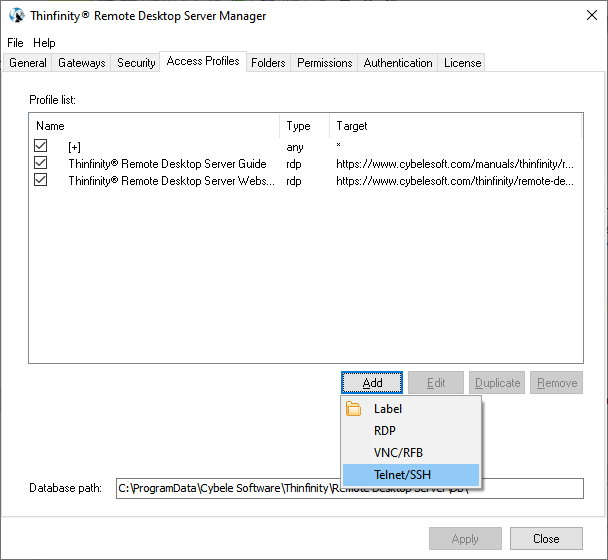Select the Thinfinity Remote Desktop Server Webs... row
The width and height of the screenshot is (608, 560).
pos(171,181)
